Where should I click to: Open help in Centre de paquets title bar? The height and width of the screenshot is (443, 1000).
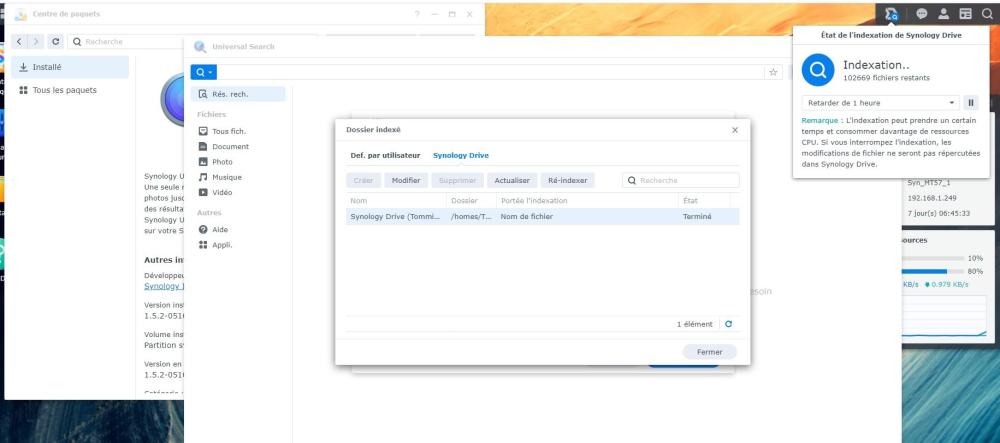[x=417, y=14]
